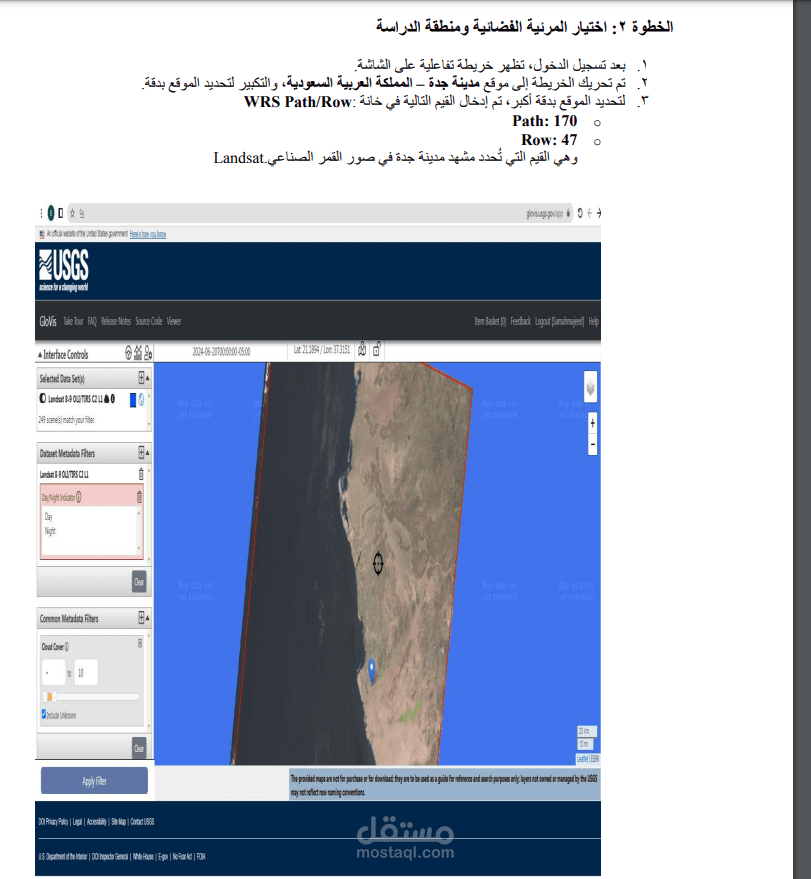The height and width of the screenshot is (879, 811).
Task: Zoom in the map with plus button
Action: pyautogui.click(x=592, y=423)
